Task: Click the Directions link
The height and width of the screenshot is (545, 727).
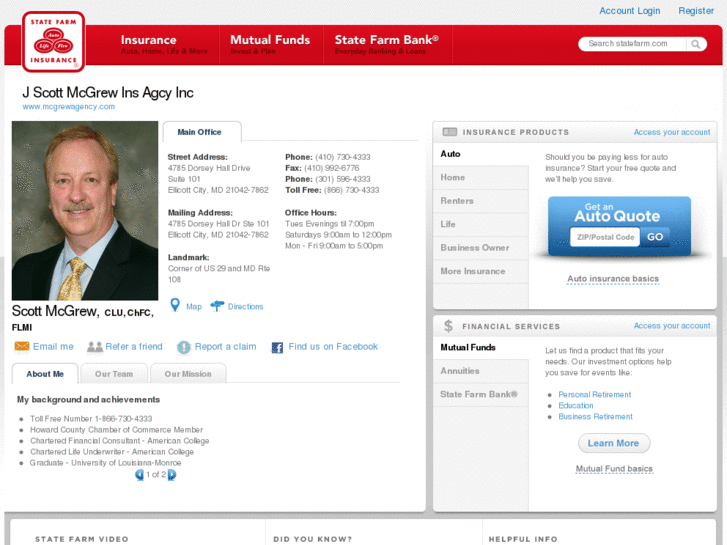Action: tap(245, 307)
